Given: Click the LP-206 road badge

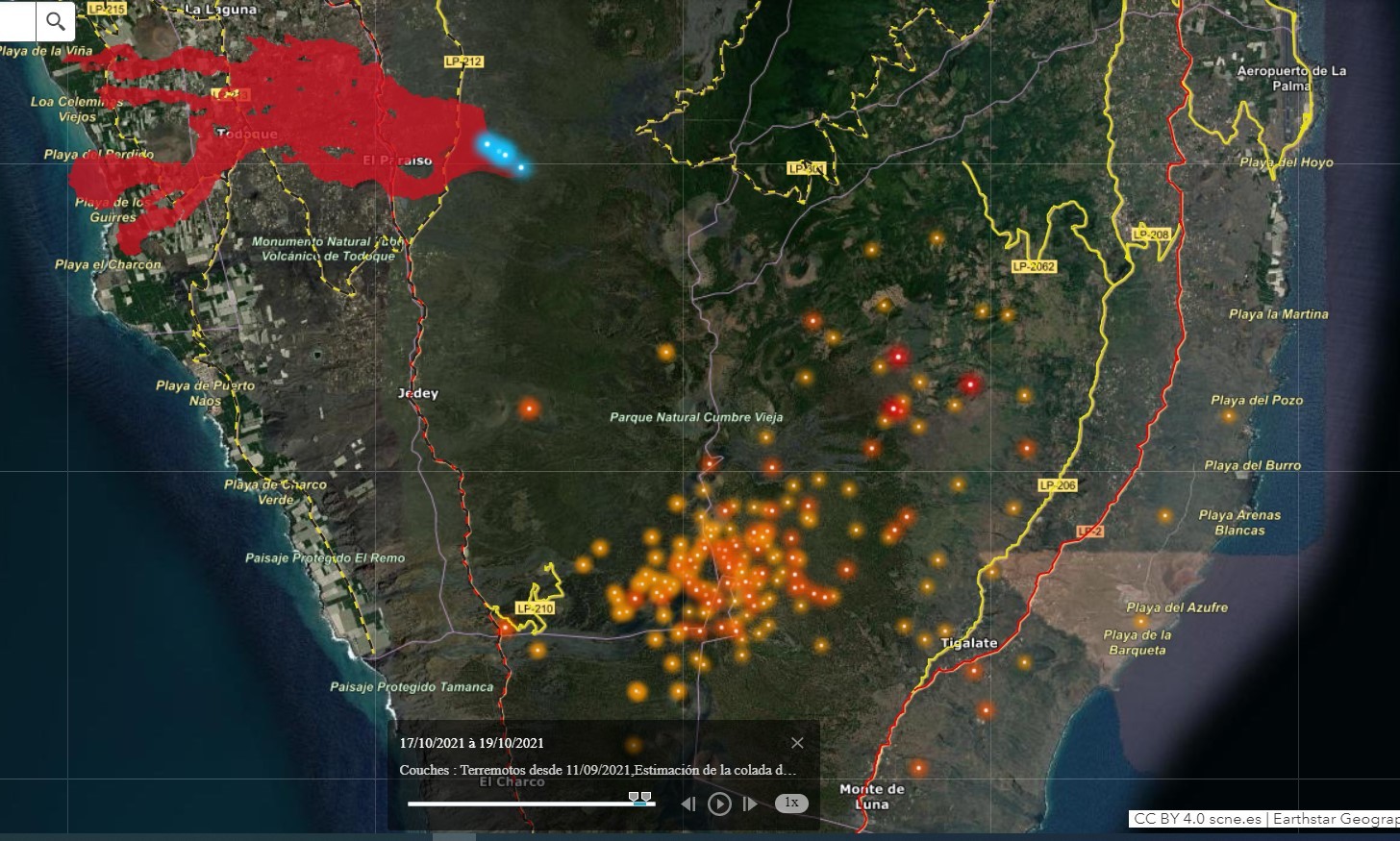Looking at the screenshot, I should [x=1057, y=485].
